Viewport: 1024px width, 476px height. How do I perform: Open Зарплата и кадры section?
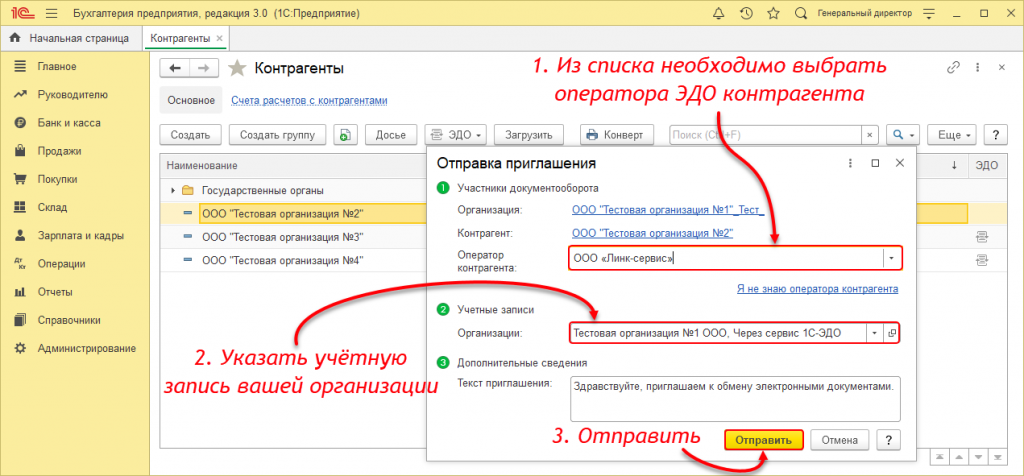point(80,236)
